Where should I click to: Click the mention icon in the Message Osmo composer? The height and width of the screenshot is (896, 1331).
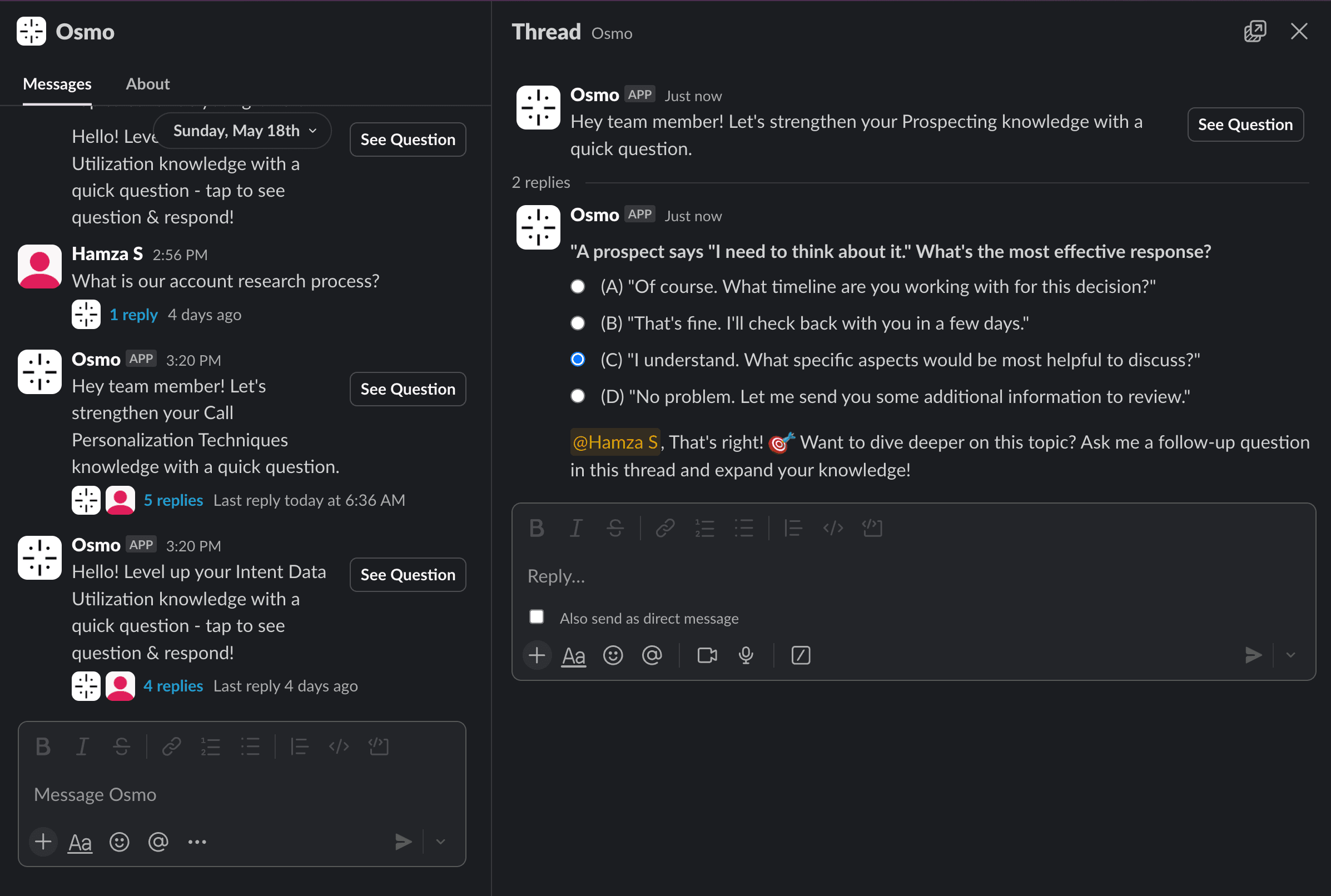[158, 841]
